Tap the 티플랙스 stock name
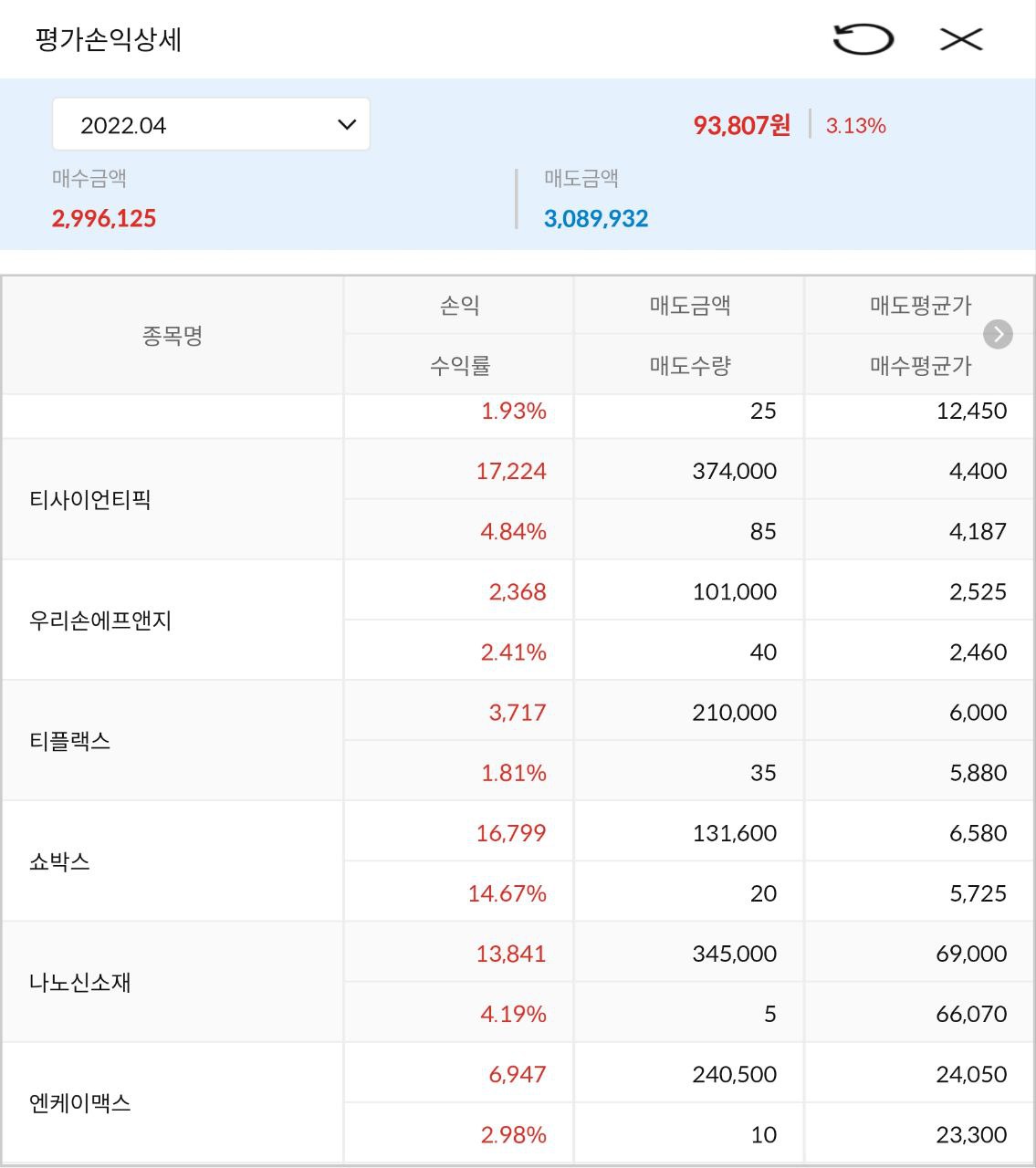Screen dimensions: 1036x1168 (x=70, y=741)
